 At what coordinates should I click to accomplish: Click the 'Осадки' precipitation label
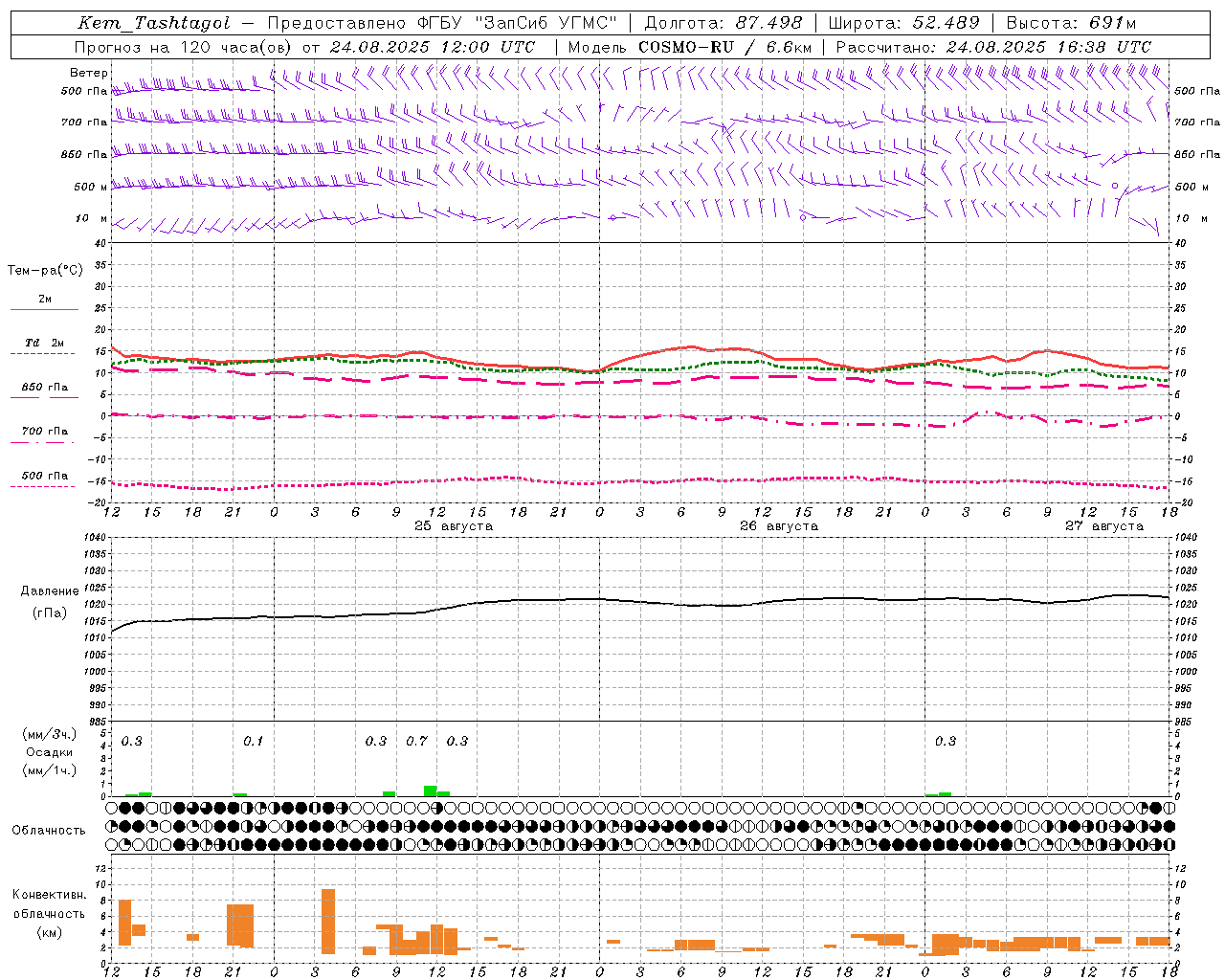[49, 752]
